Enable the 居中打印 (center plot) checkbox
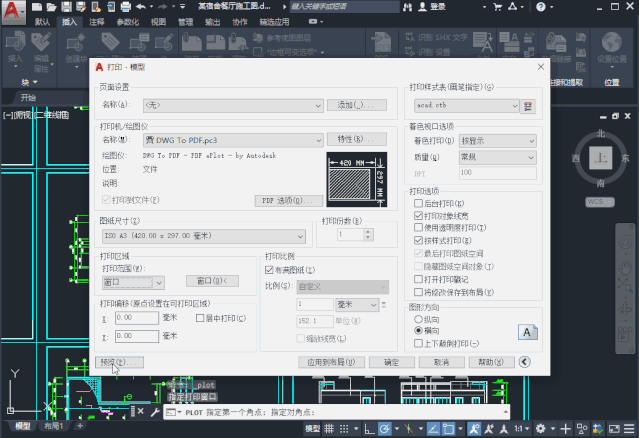Screen dimensions: 639x438 pos(200,318)
